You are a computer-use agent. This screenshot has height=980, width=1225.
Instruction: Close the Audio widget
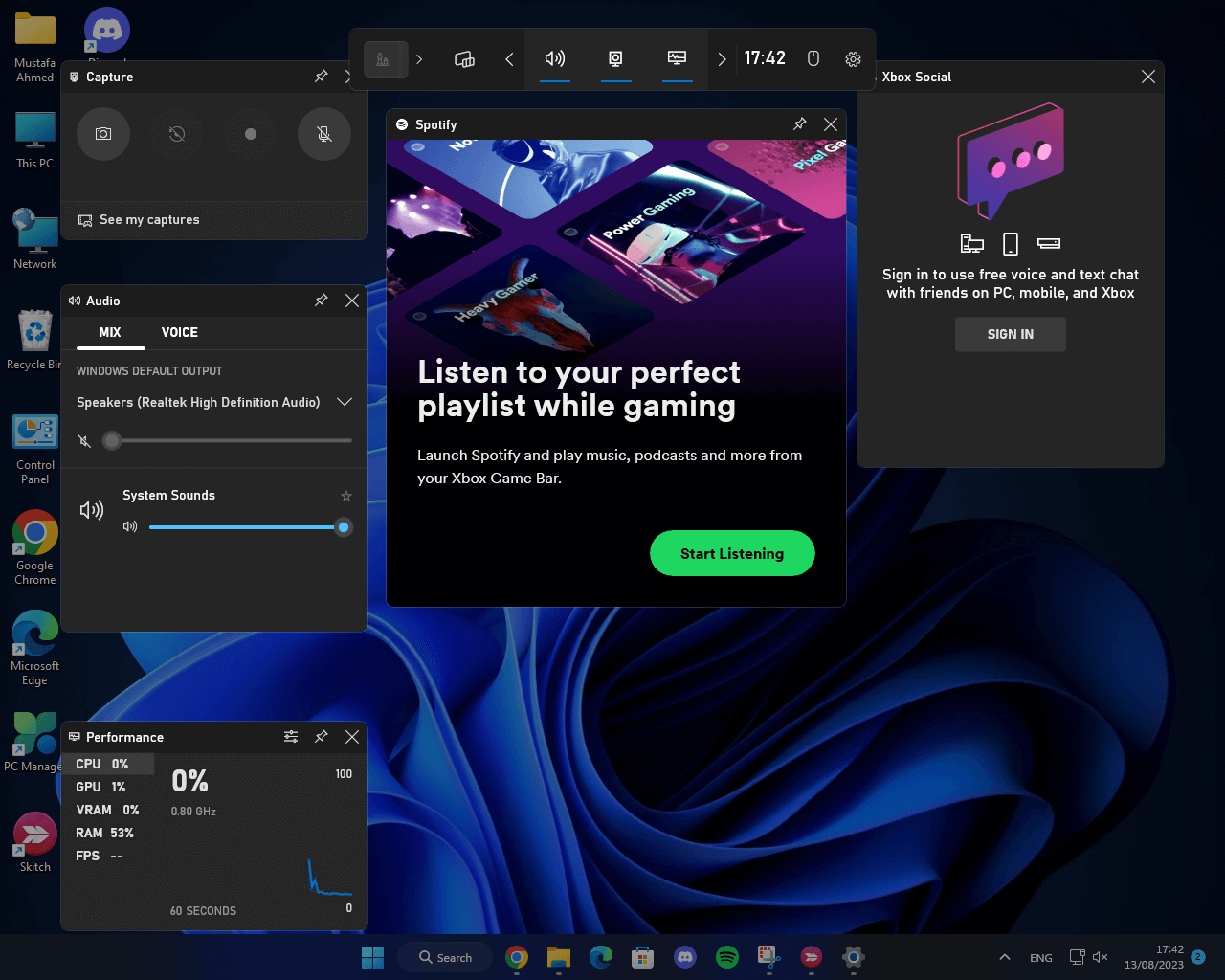352,301
